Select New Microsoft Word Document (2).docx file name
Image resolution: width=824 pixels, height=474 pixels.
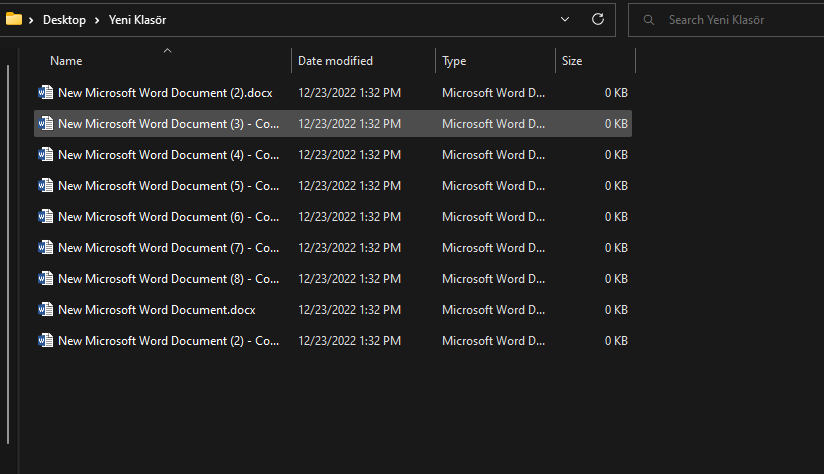pyautogui.click(x=166, y=92)
